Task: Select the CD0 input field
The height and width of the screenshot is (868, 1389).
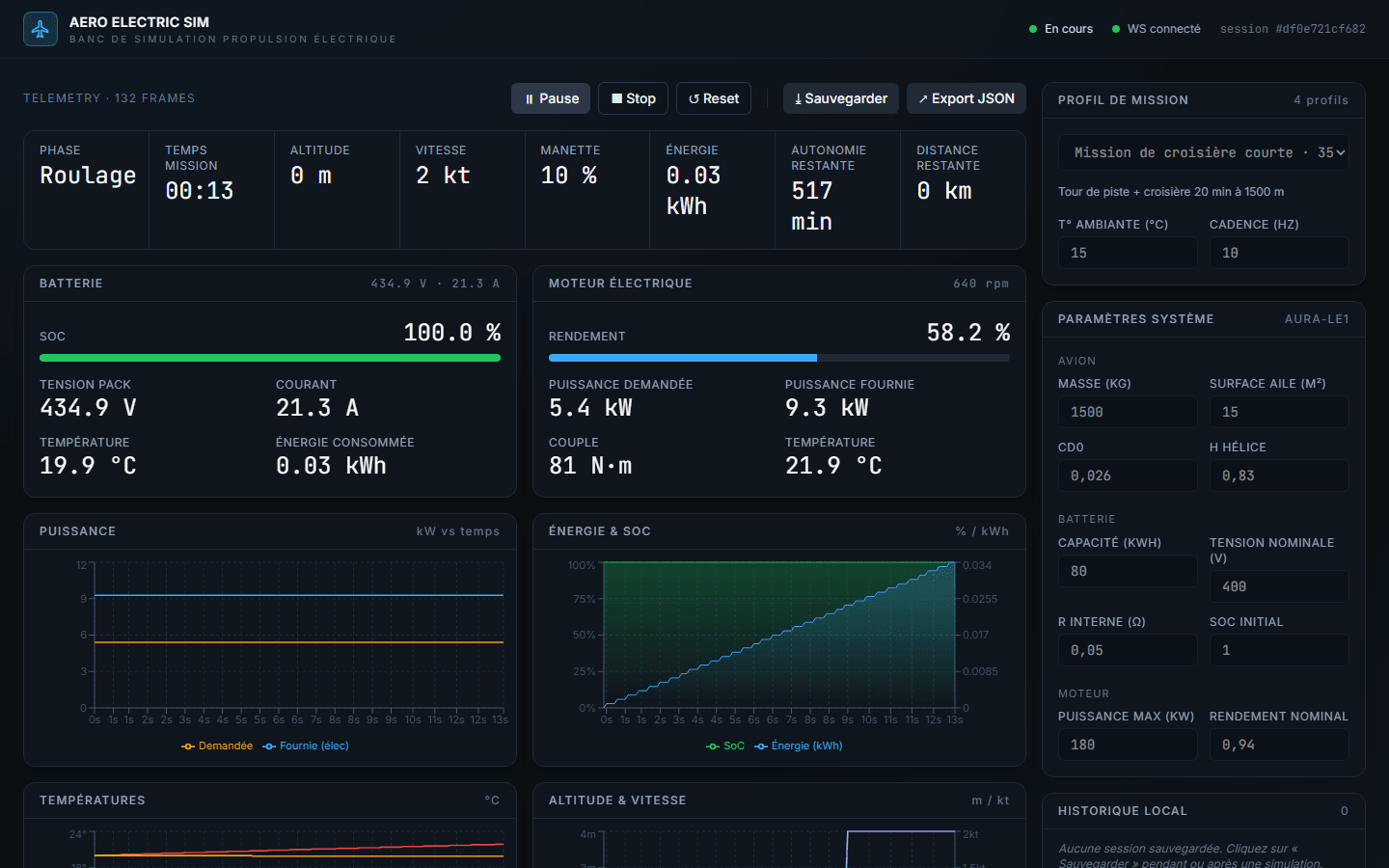Action: point(1128,475)
